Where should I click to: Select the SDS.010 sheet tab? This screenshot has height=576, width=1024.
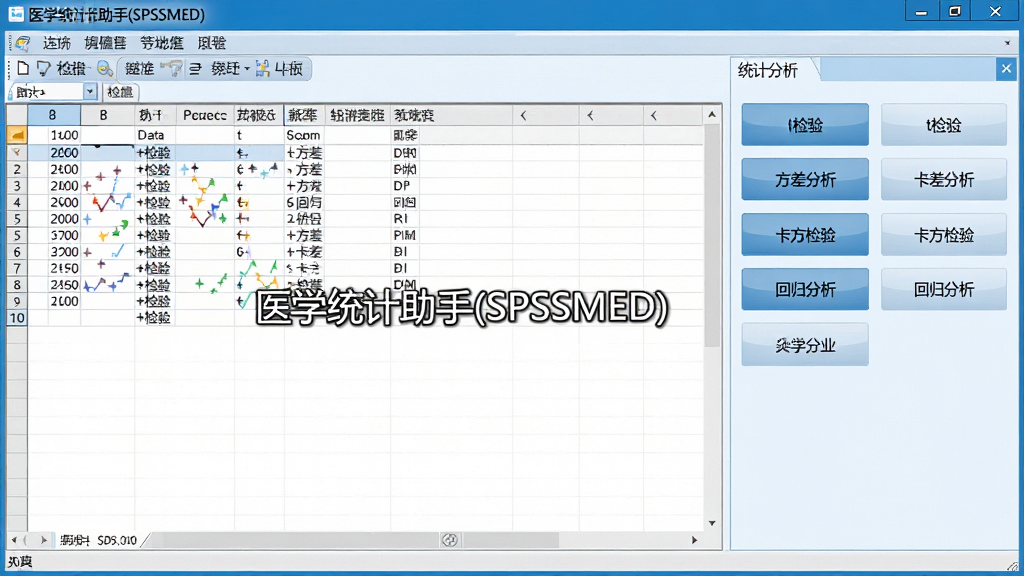(x=117, y=540)
